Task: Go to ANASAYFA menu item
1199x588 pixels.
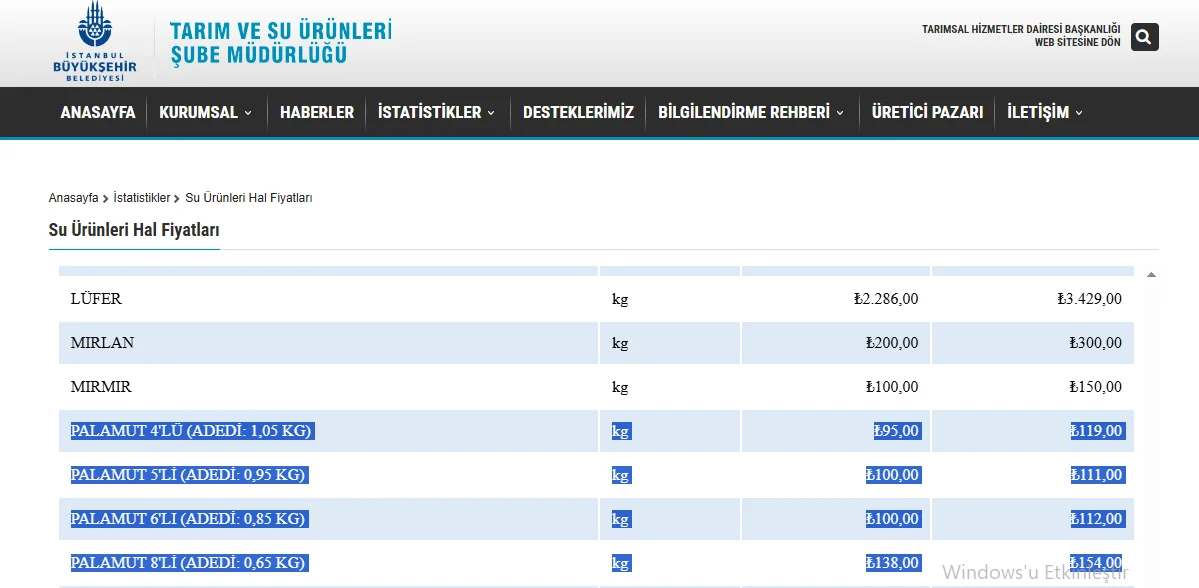Action: coord(98,112)
